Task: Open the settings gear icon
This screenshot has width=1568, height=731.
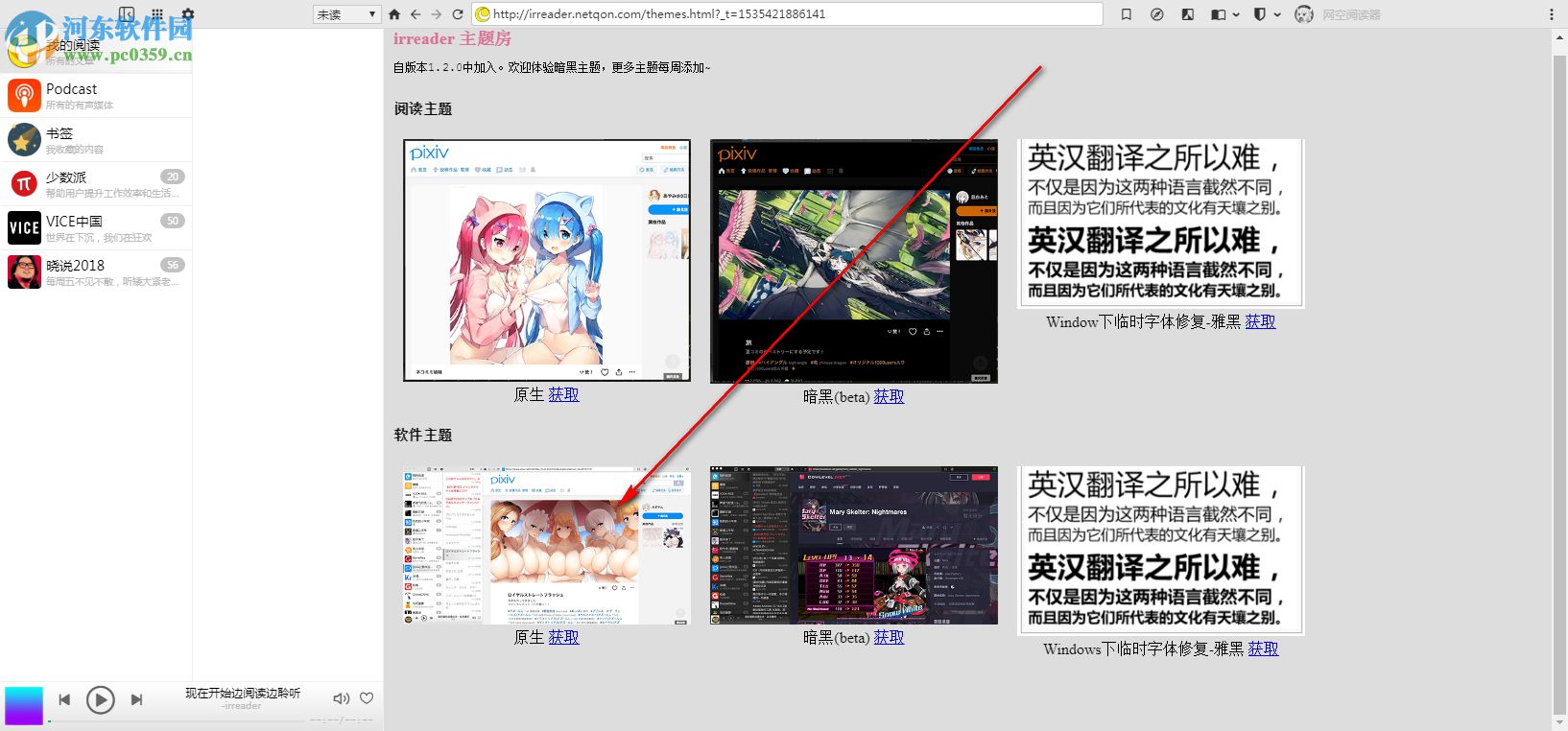Action: click(188, 14)
